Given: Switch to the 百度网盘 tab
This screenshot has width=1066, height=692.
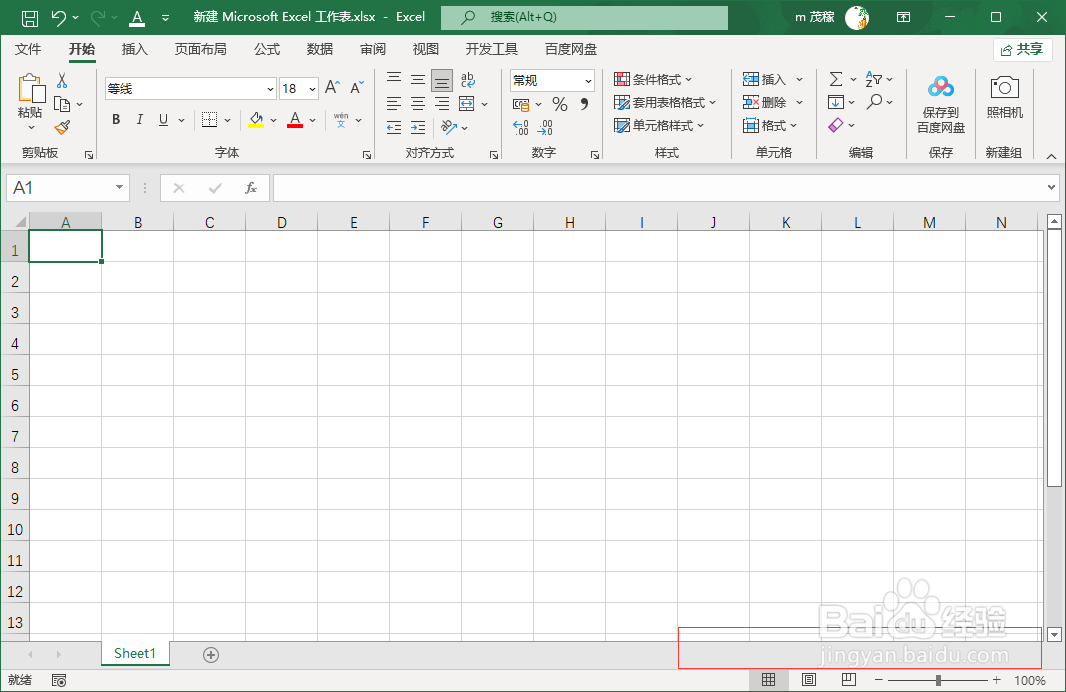Looking at the screenshot, I should pyautogui.click(x=571, y=50).
